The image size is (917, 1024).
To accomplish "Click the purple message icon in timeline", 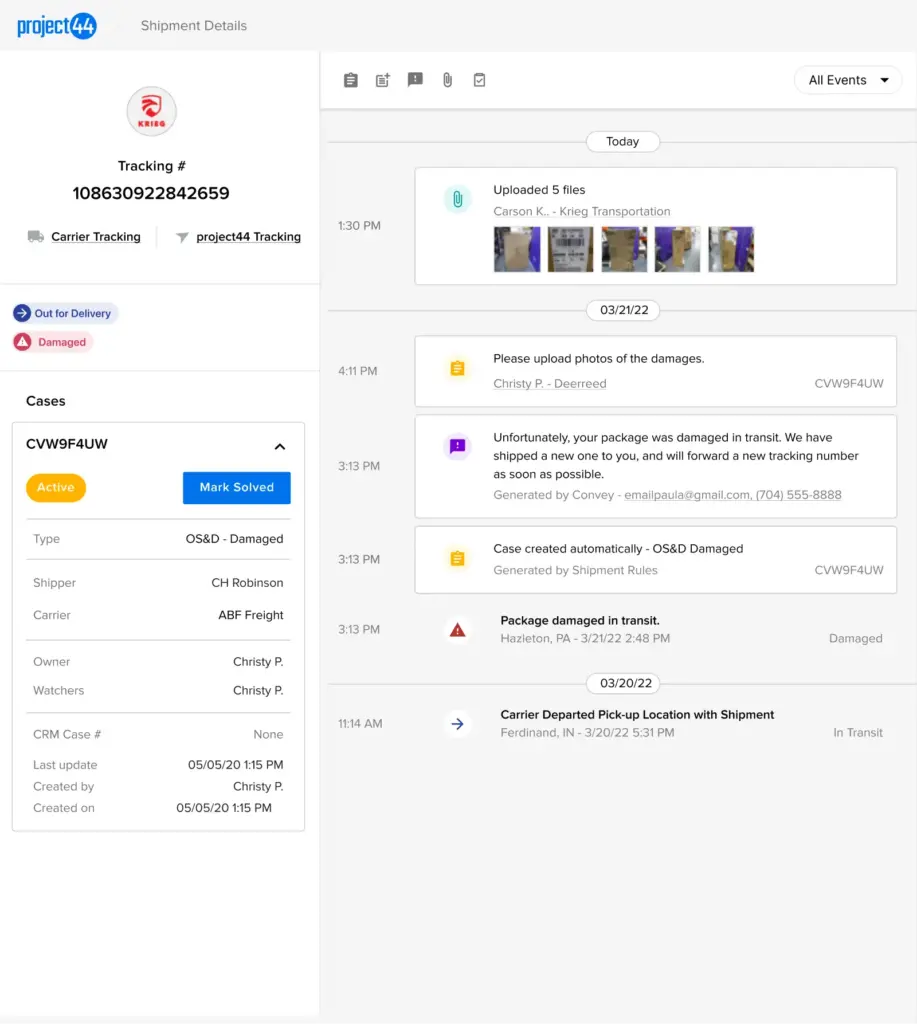I will (457, 447).
